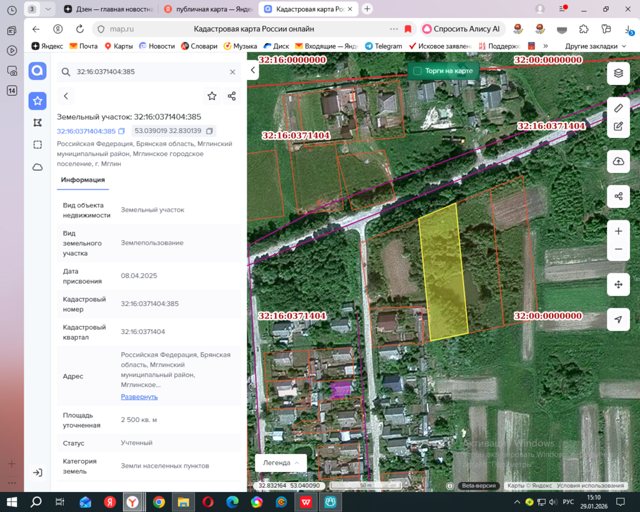Collapse the side panel with left chevron
This screenshot has width=640, height=512.
253,70
